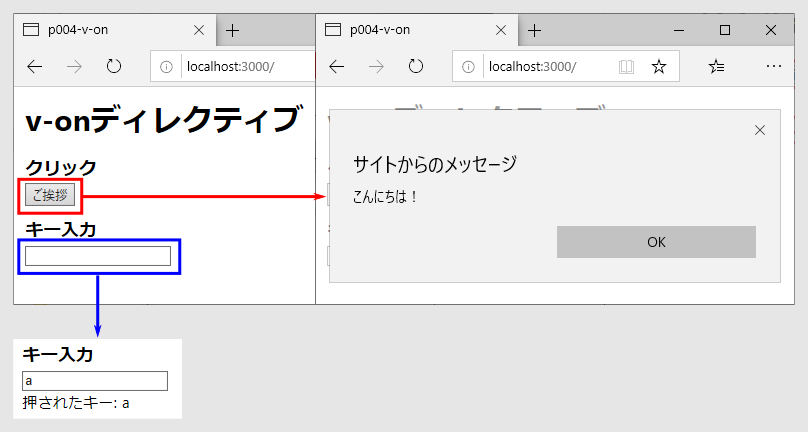Click the ご挨拶 button in left window
This screenshot has height=432, width=808.
(50, 195)
